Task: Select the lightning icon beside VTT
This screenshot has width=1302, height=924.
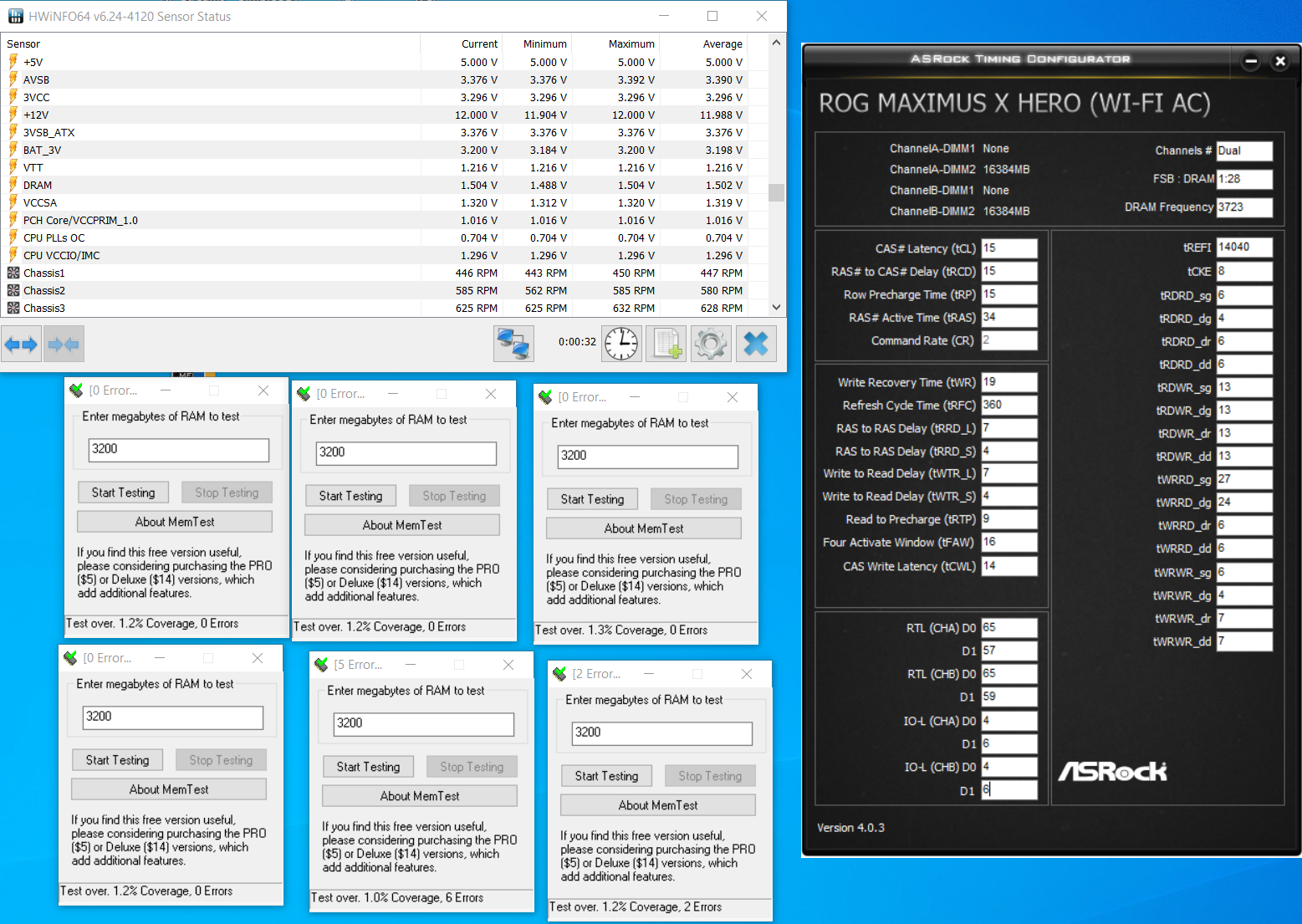Action: [13, 167]
